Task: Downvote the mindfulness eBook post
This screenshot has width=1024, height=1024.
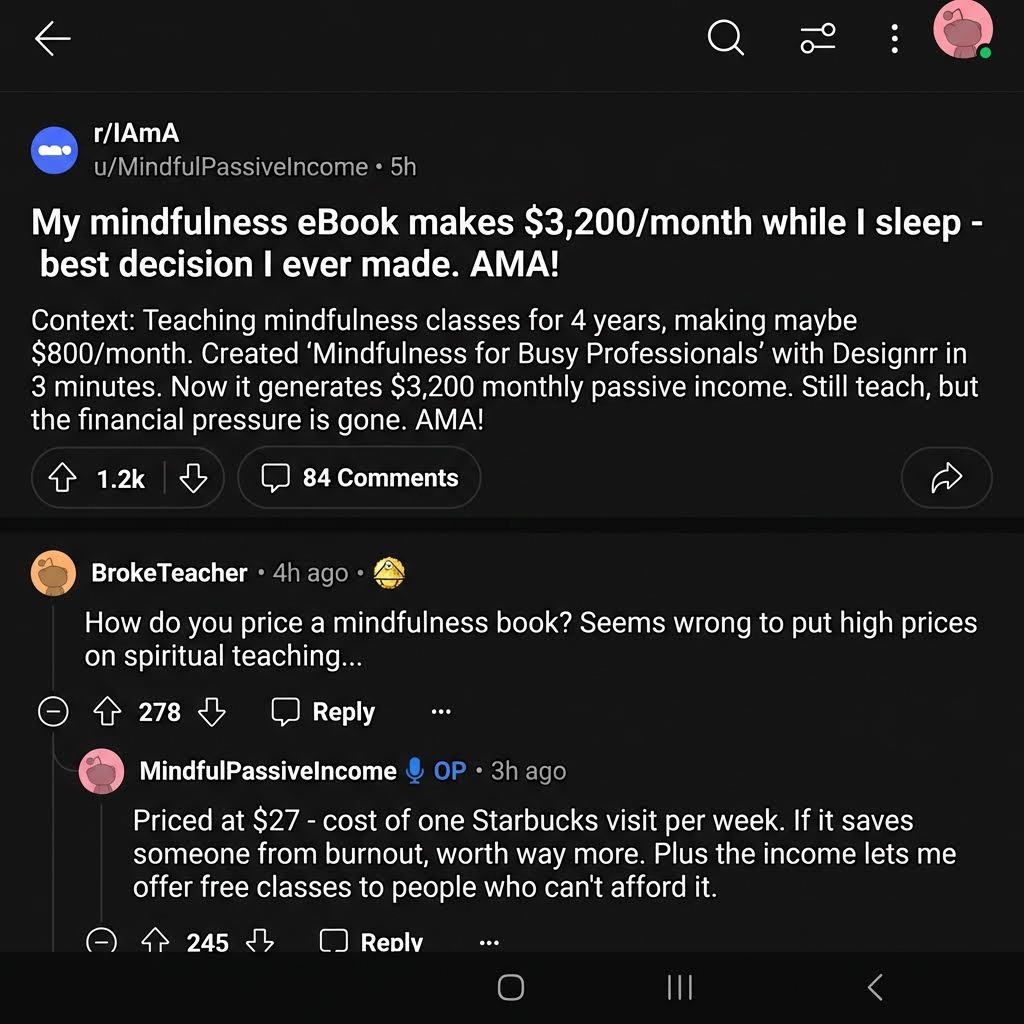Action: [x=193, y=478]
